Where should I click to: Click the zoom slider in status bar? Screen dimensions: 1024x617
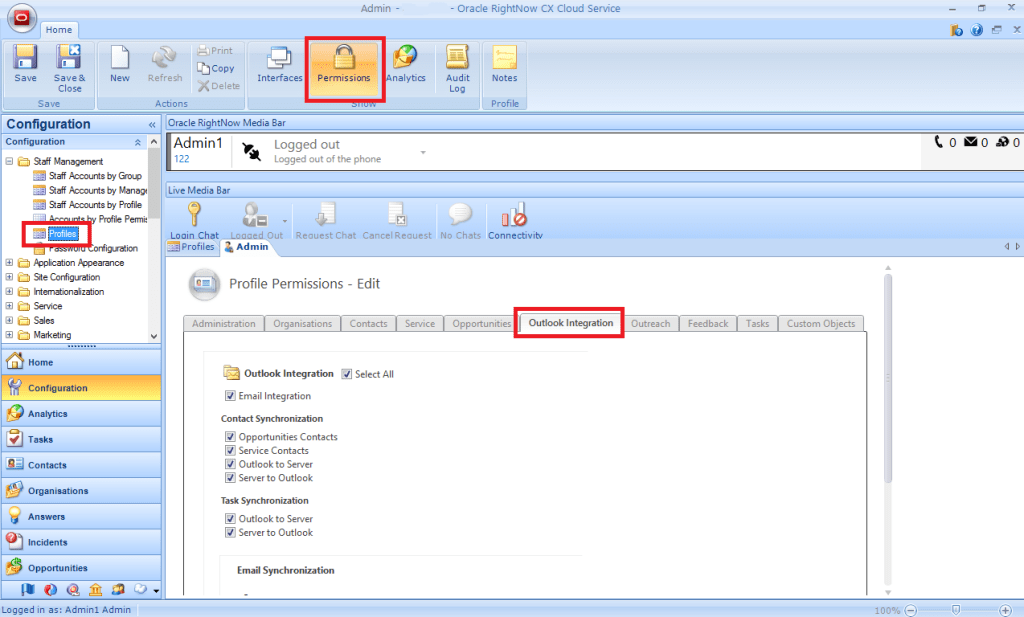[x=956, y=609]
